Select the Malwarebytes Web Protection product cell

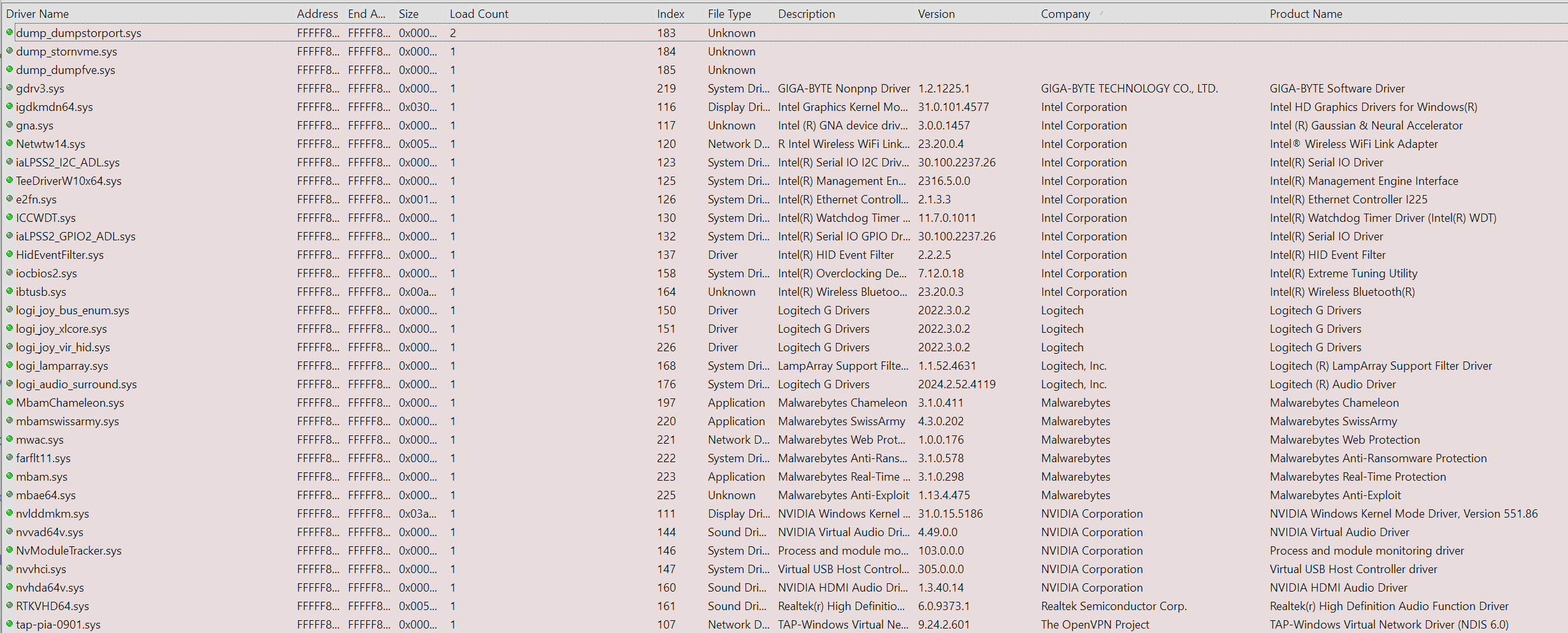1345,439
